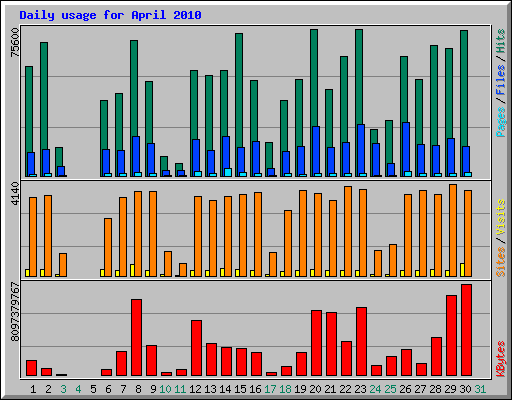Click day label 12 on the x-axis
The width and height of the screenshot is (512, 400).
(195, 389)
